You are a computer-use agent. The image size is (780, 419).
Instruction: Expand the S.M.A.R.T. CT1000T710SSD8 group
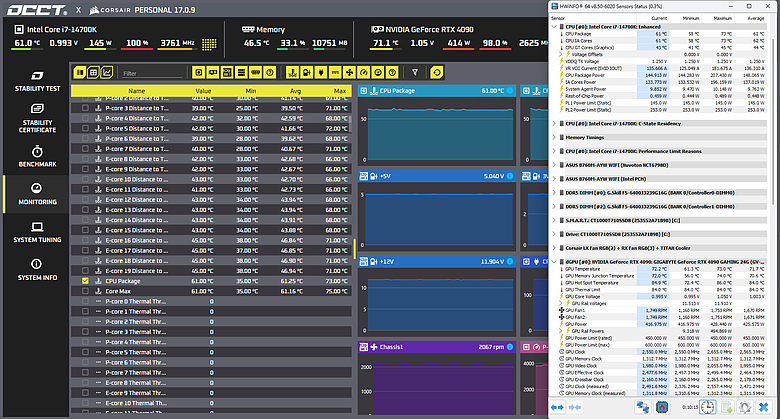554,220
